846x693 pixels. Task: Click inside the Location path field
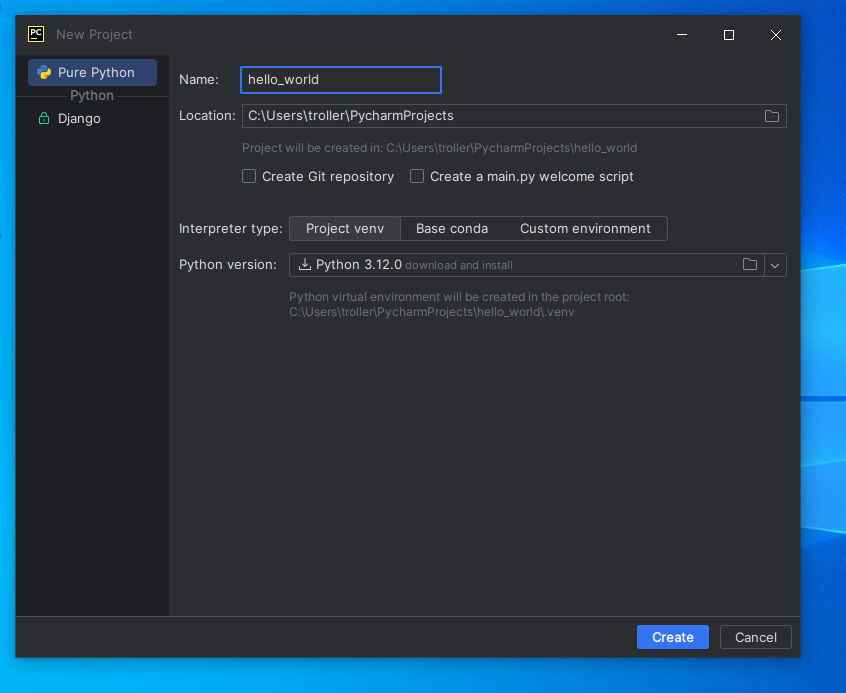point(500,116)
